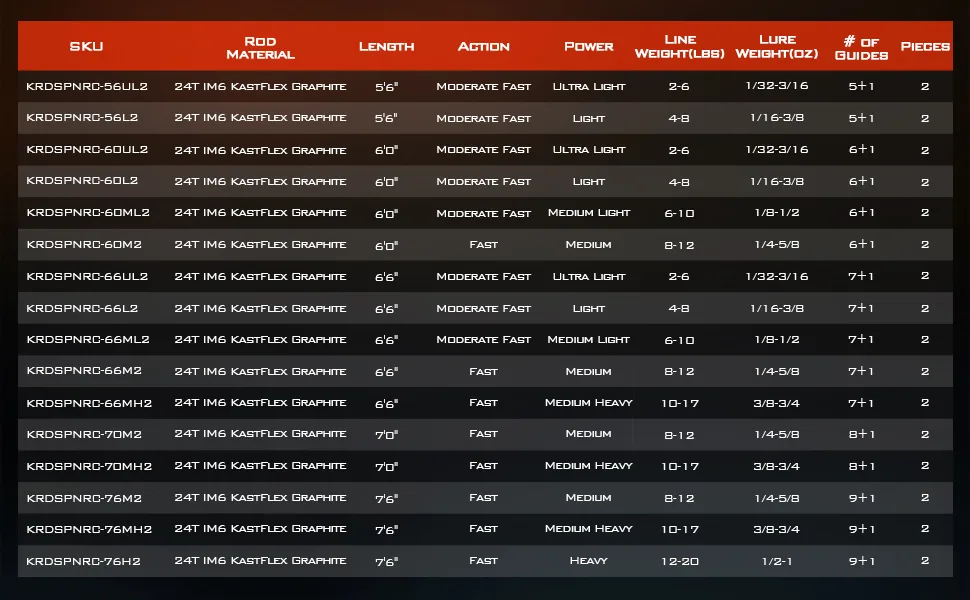The height and width of the screenshot is (600, 970).
Task: Select SKU KRDSPNRC-76H2
Action: click(83, 562)
